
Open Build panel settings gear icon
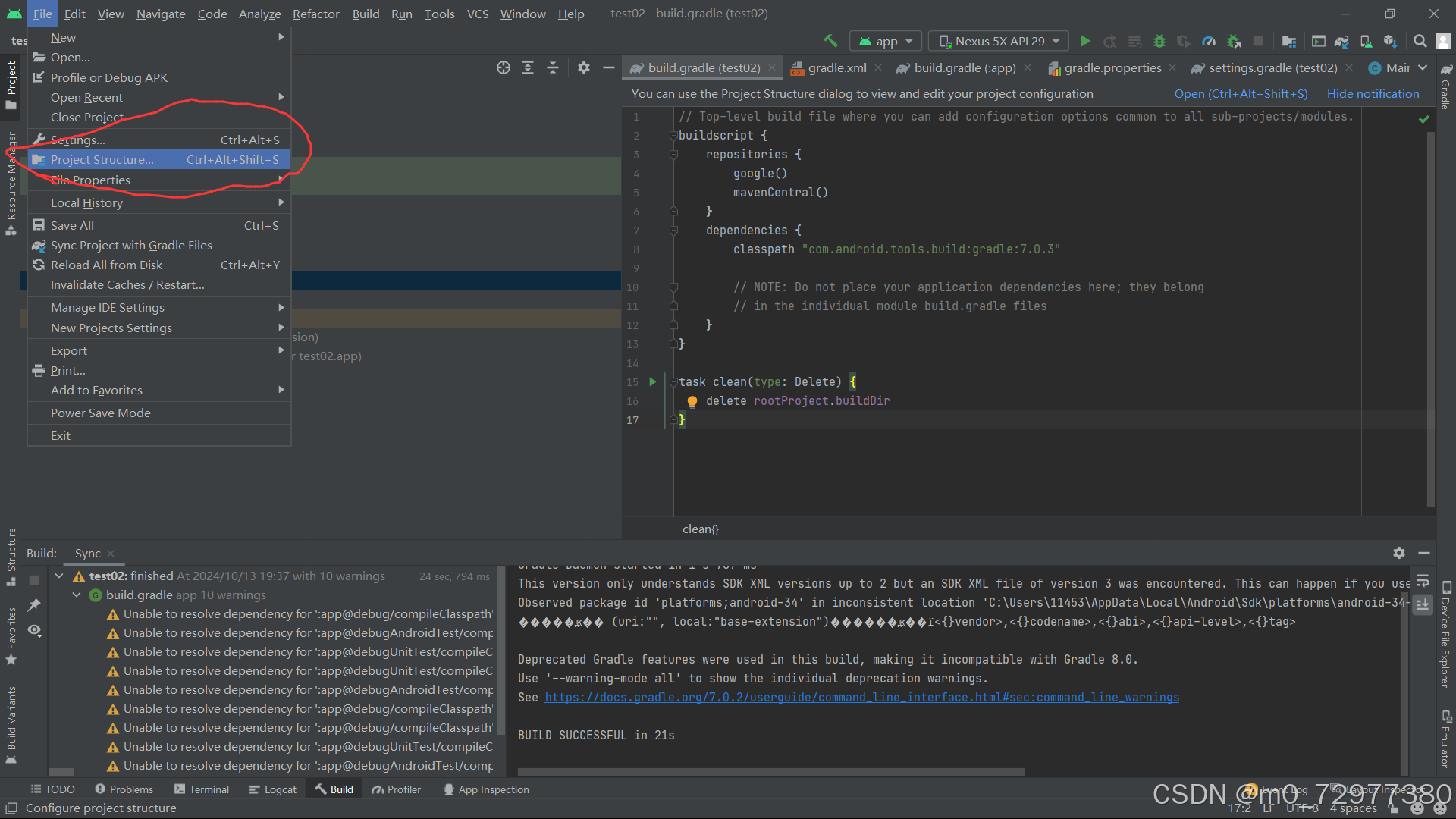pos(1398,553)
